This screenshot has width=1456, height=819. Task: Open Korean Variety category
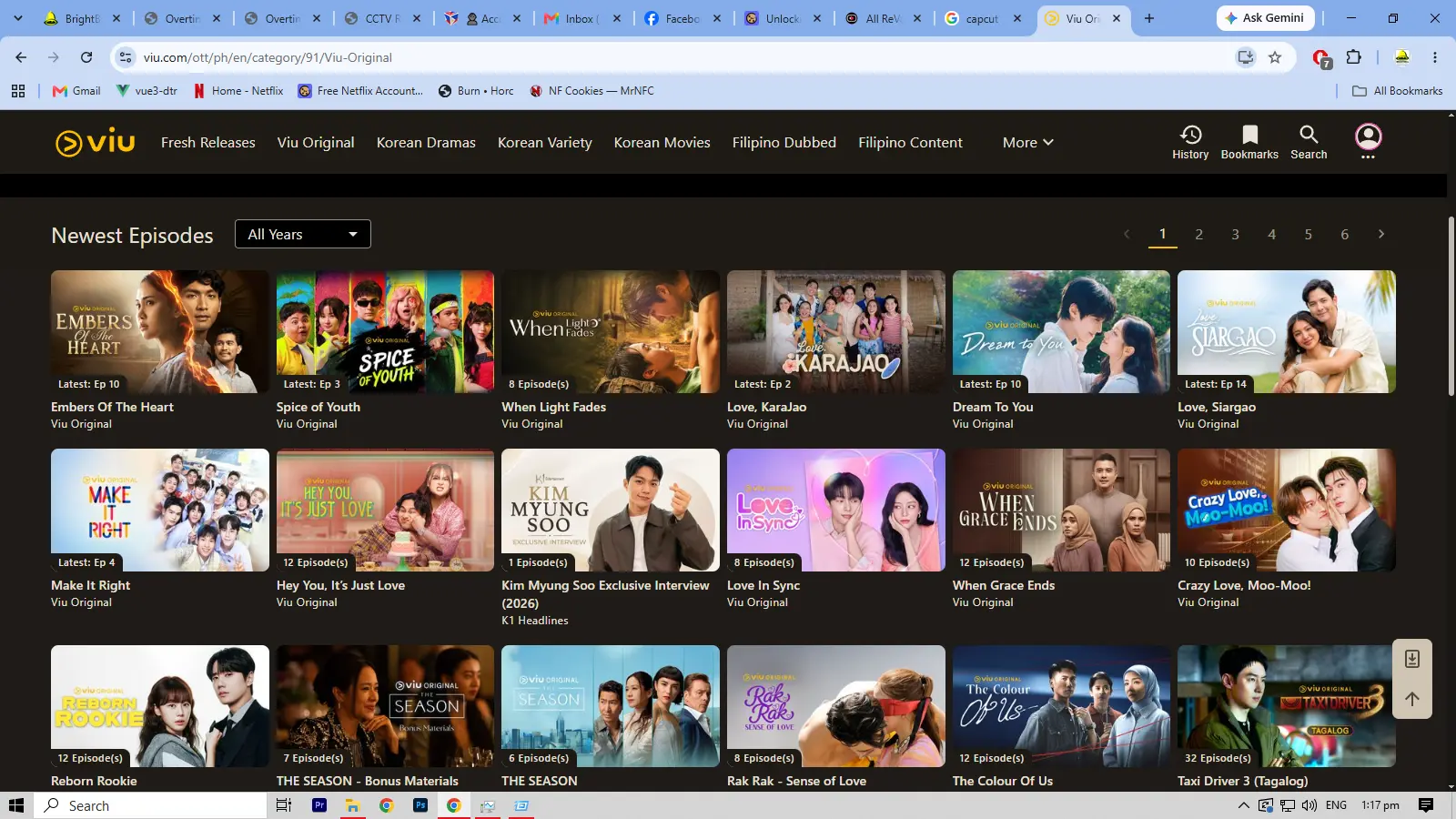(x=545, y=143)
